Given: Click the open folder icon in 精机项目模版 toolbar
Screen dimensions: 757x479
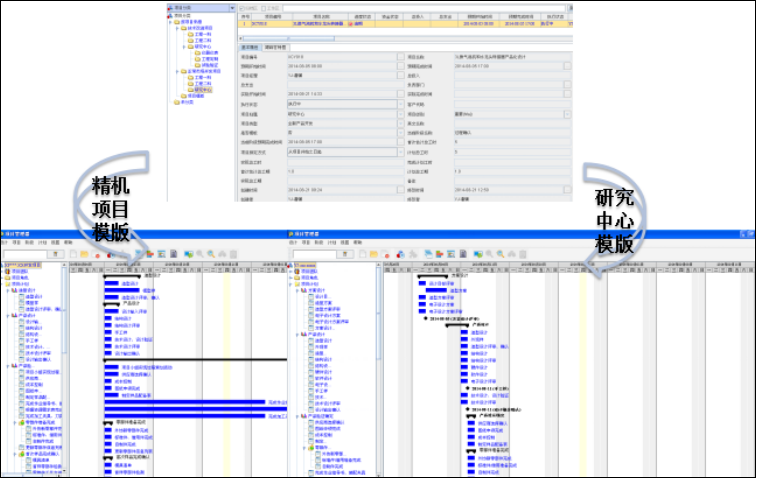Looking at the screenshot, I should click(86, 253).
